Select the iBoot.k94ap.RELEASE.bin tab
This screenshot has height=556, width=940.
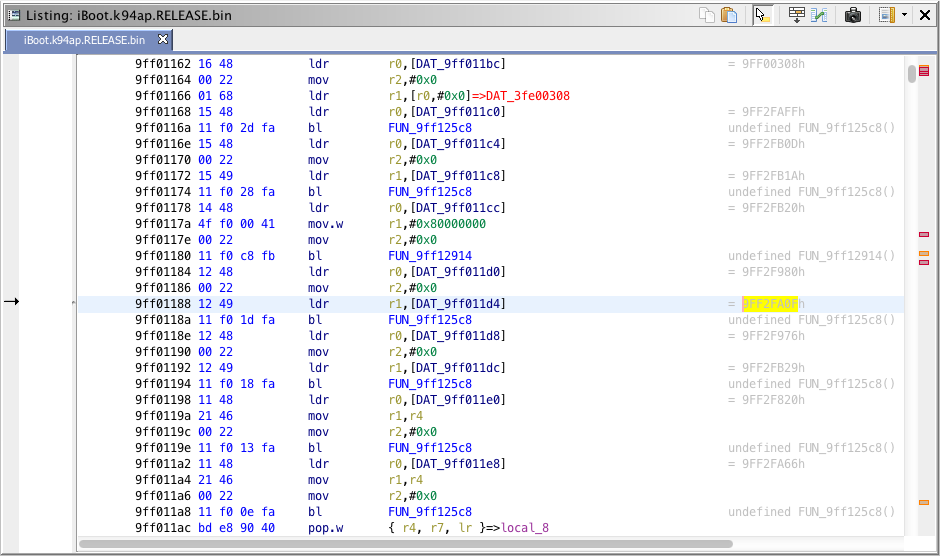pos(84,40)
